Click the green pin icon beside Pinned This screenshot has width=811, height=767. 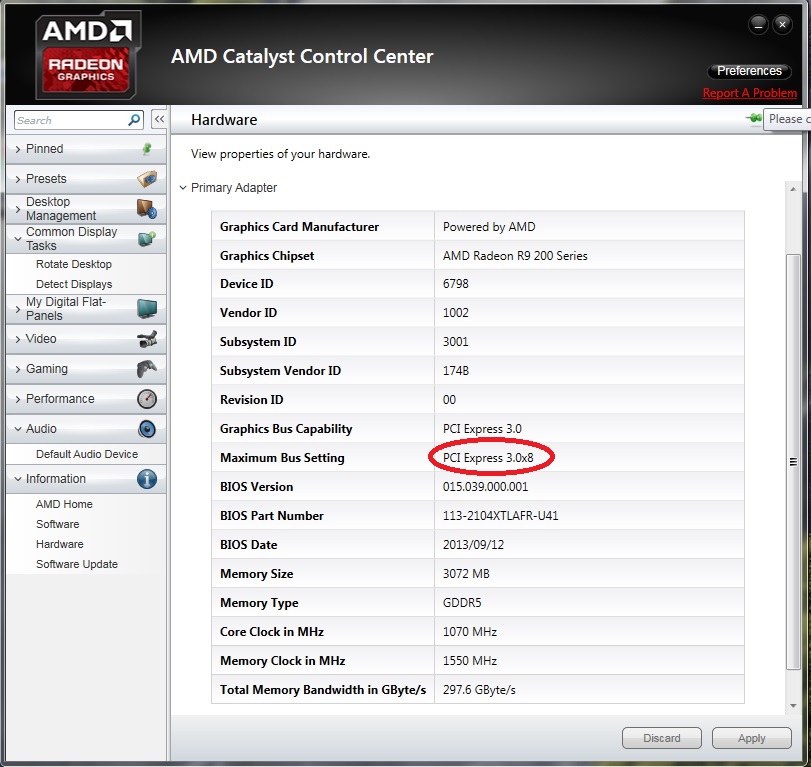point(147,149)
